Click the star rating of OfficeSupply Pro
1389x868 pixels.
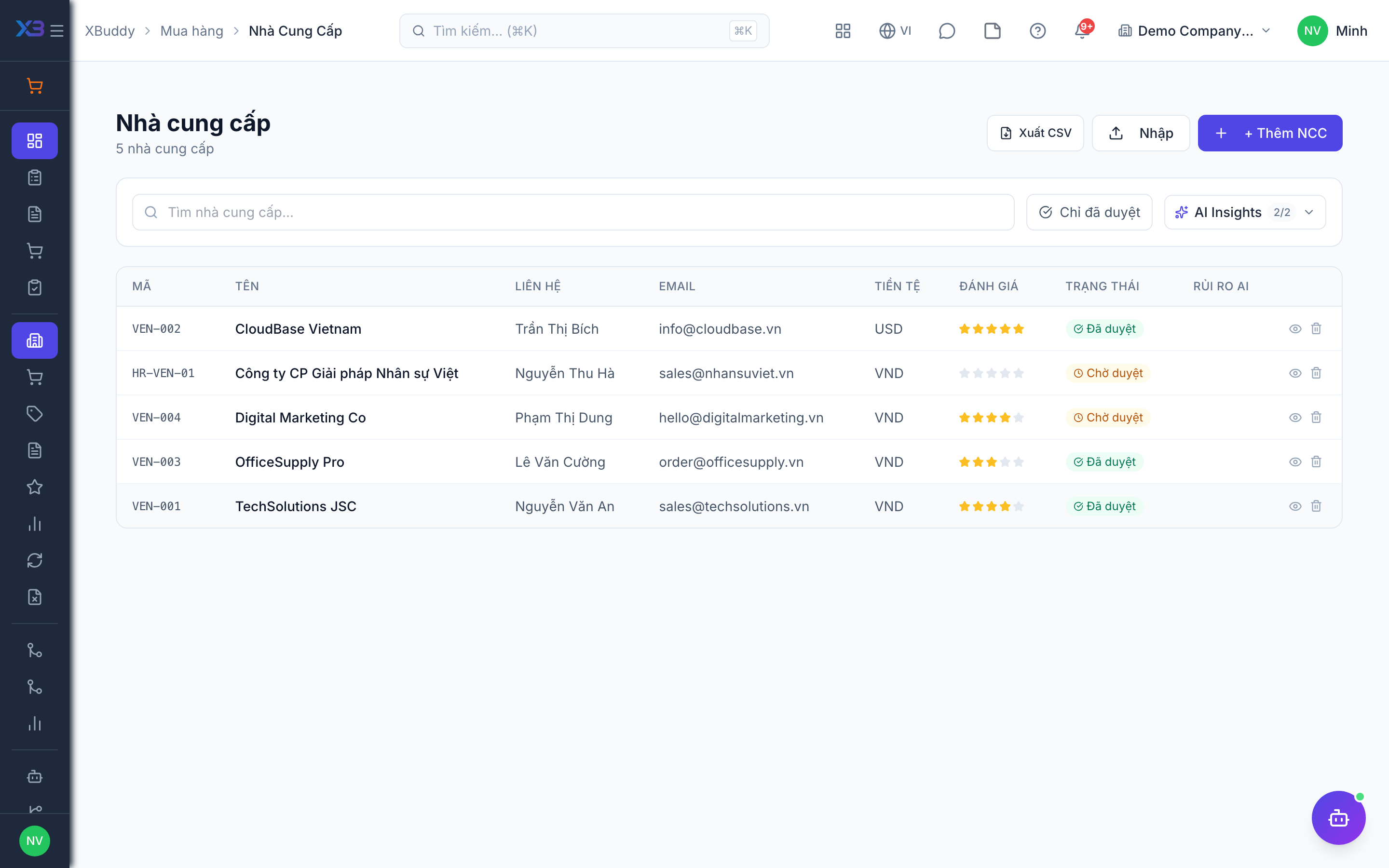tap(991, 461)
